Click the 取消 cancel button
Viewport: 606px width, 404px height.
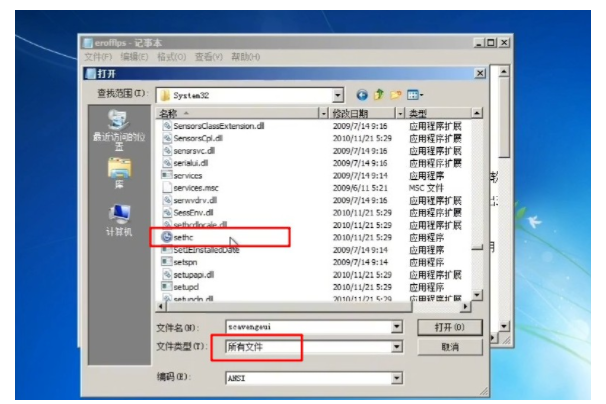tap(449, 346)
